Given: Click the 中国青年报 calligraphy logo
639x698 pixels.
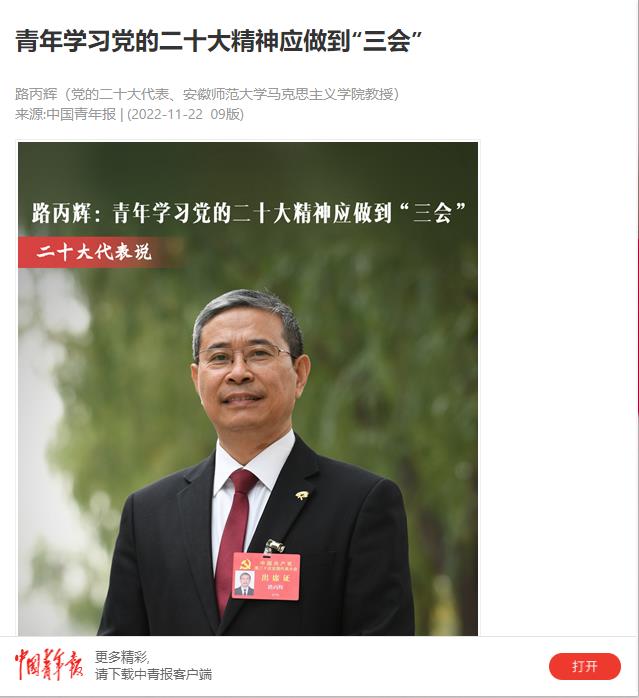Looking at the screenshot, I should (49, 665).
